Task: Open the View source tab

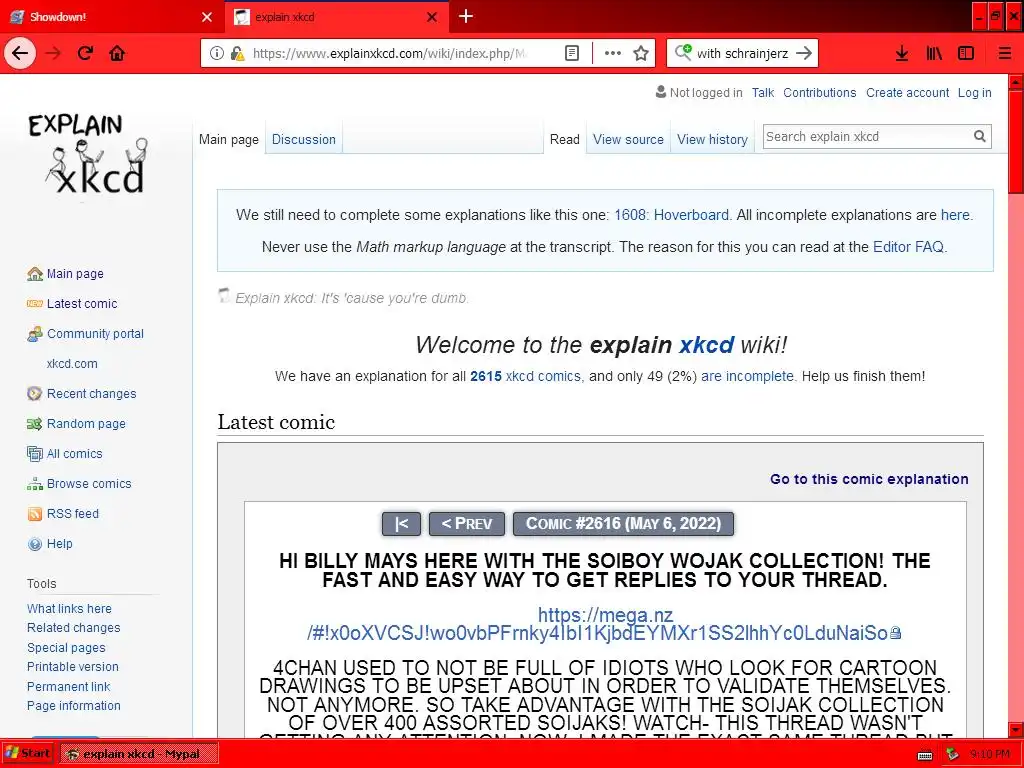Action: point(628,139)
